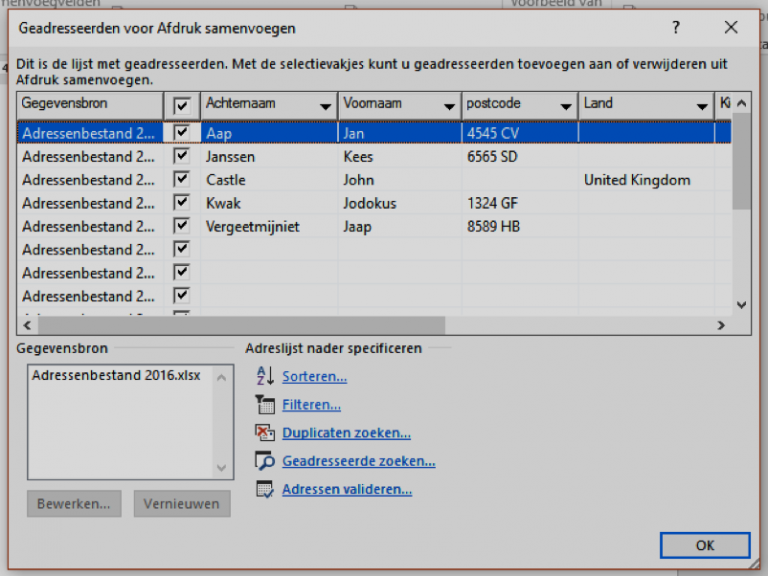Click the Filteren funnel icon

pos(264,405)
